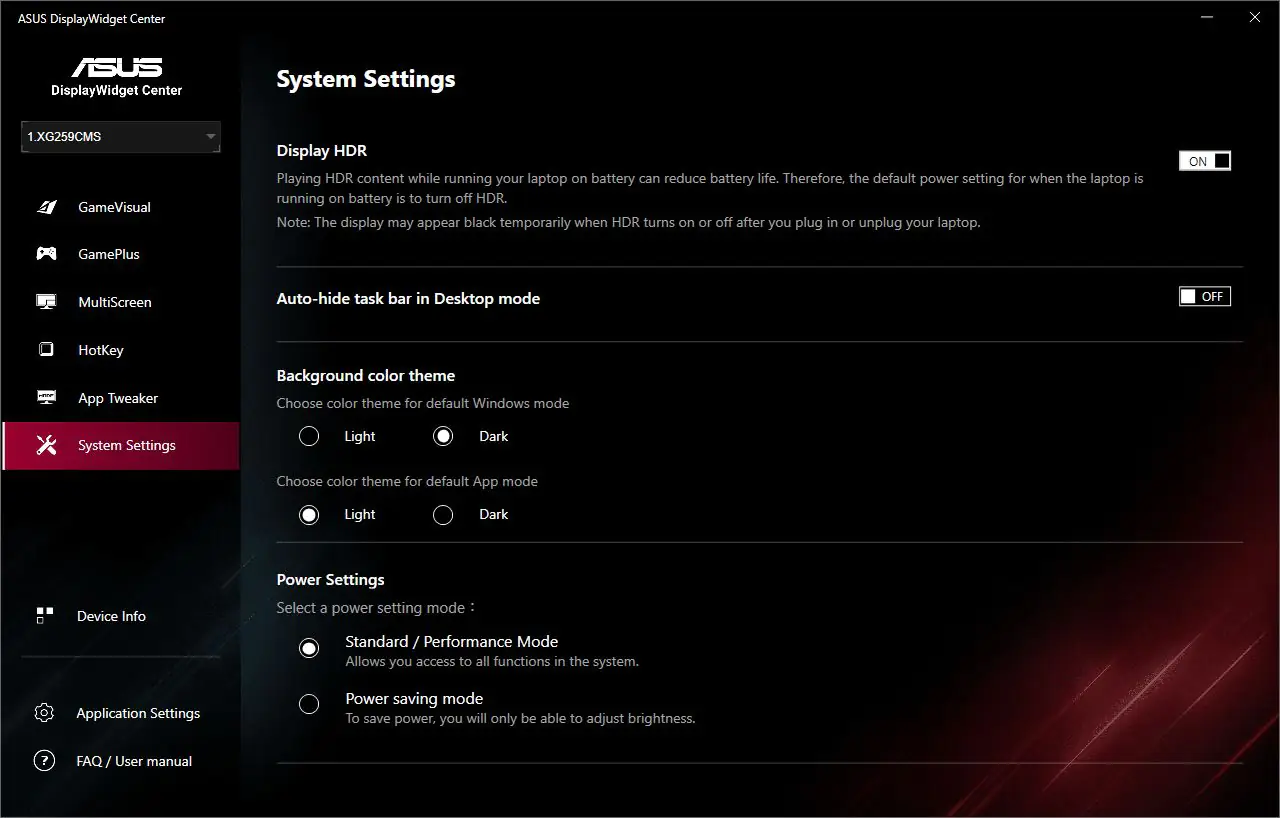Viewport: 1280px width, 818px height.
Task: Select Standard / Performance Mode option
Action: click(x=309, y=648)
